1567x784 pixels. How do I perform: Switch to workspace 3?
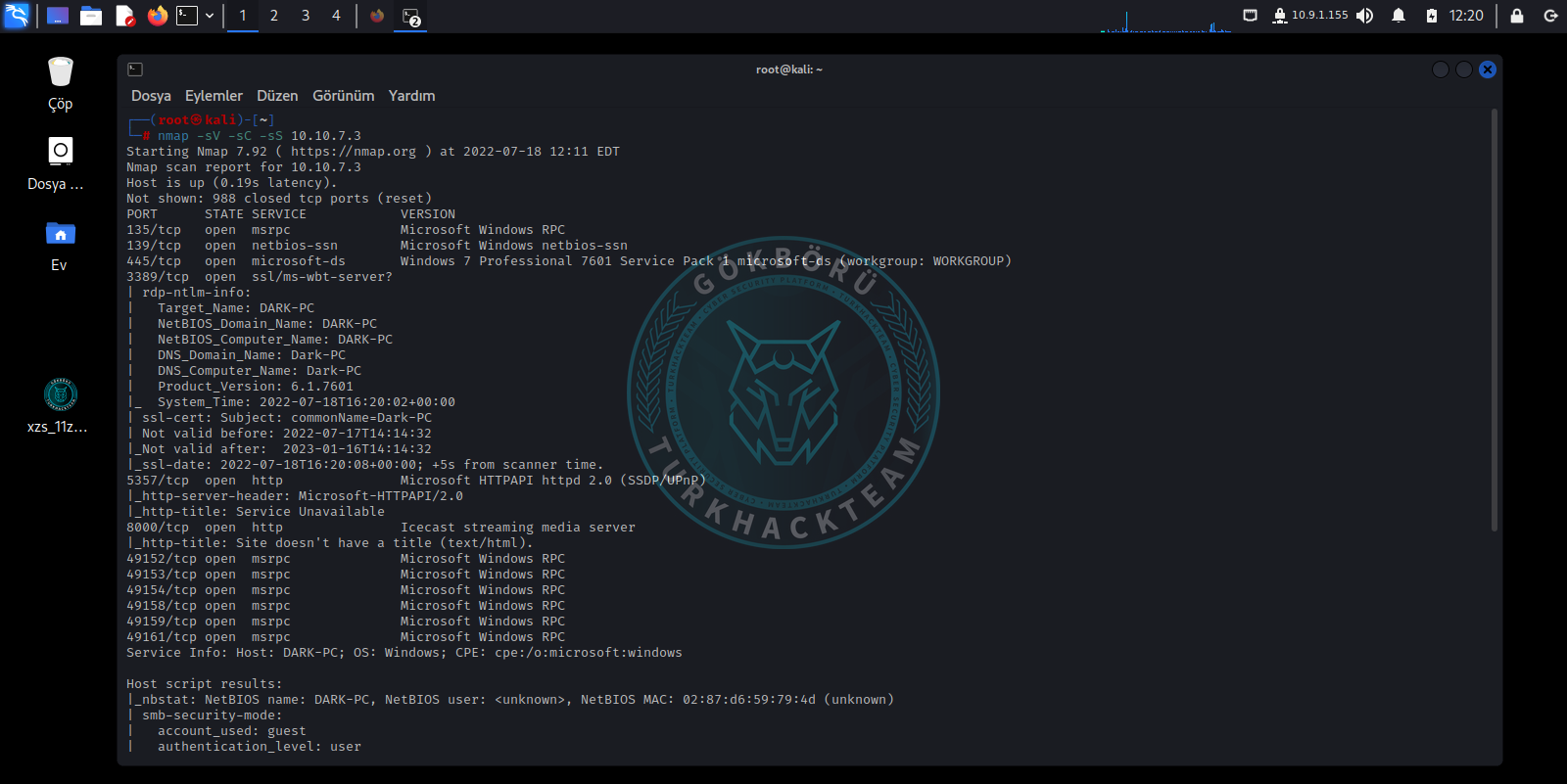pyautogui.click(x=306, y=16)
